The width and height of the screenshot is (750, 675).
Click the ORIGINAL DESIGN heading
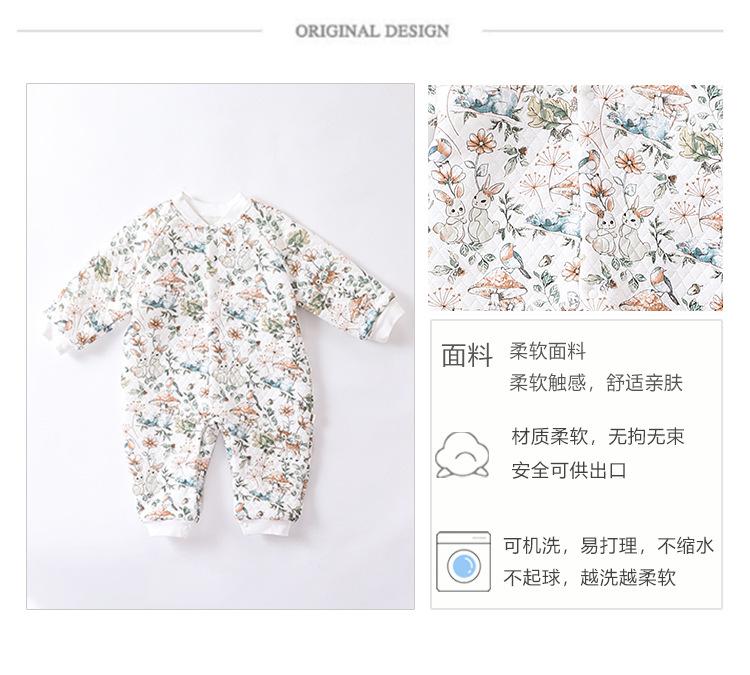[x=372, y=31]
